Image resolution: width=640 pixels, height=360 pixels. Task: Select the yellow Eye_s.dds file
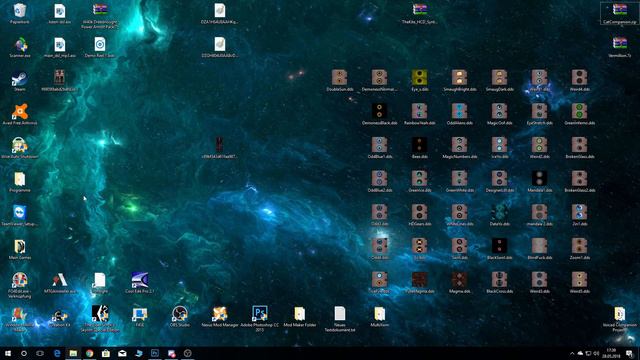pyautogui.click(x=420, y=80)
